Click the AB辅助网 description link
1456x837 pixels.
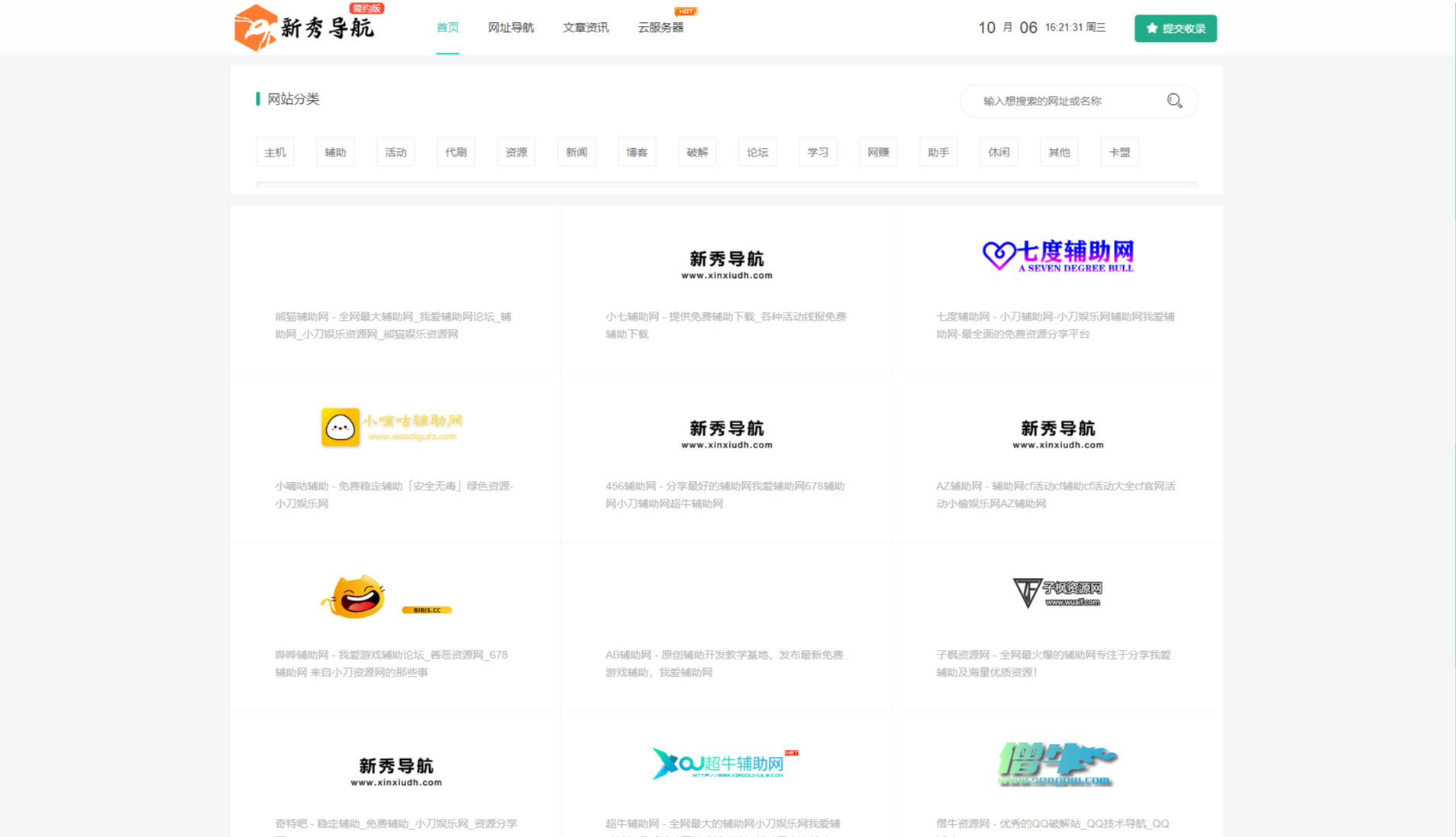725,664
